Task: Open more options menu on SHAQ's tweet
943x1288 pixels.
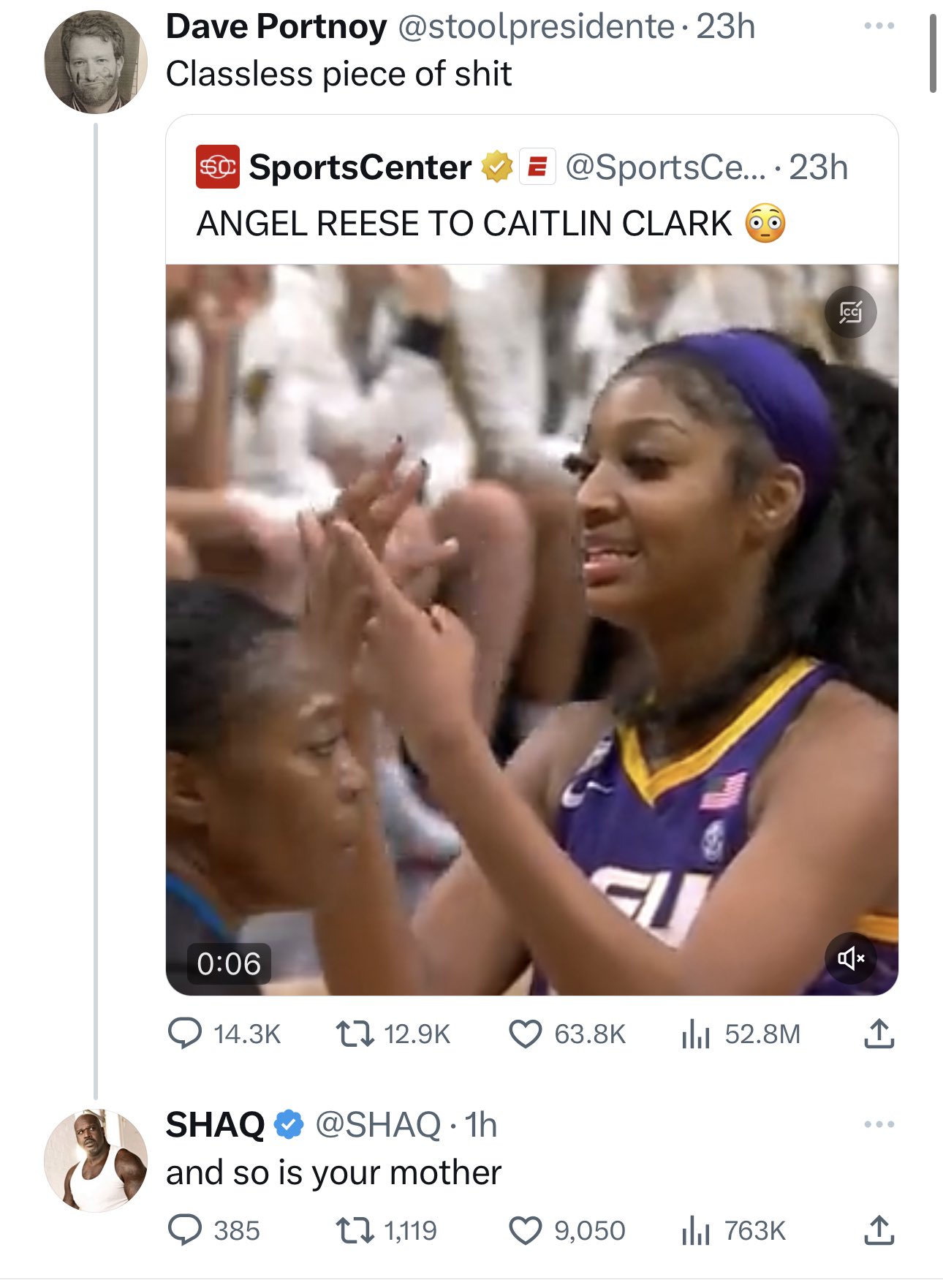Action: click(879, 1124)
